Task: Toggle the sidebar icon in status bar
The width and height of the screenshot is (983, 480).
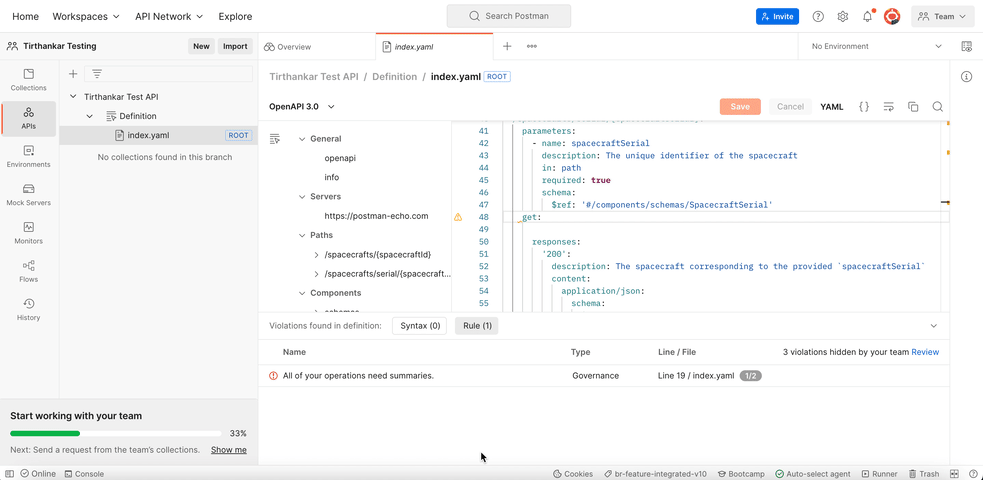Action: coord(9,474)
